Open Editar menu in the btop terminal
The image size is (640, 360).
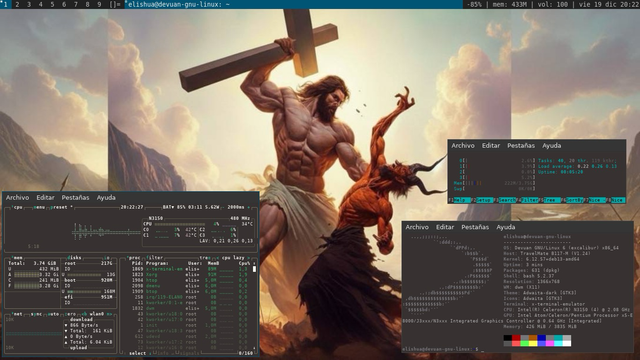(x=45, y=198)
